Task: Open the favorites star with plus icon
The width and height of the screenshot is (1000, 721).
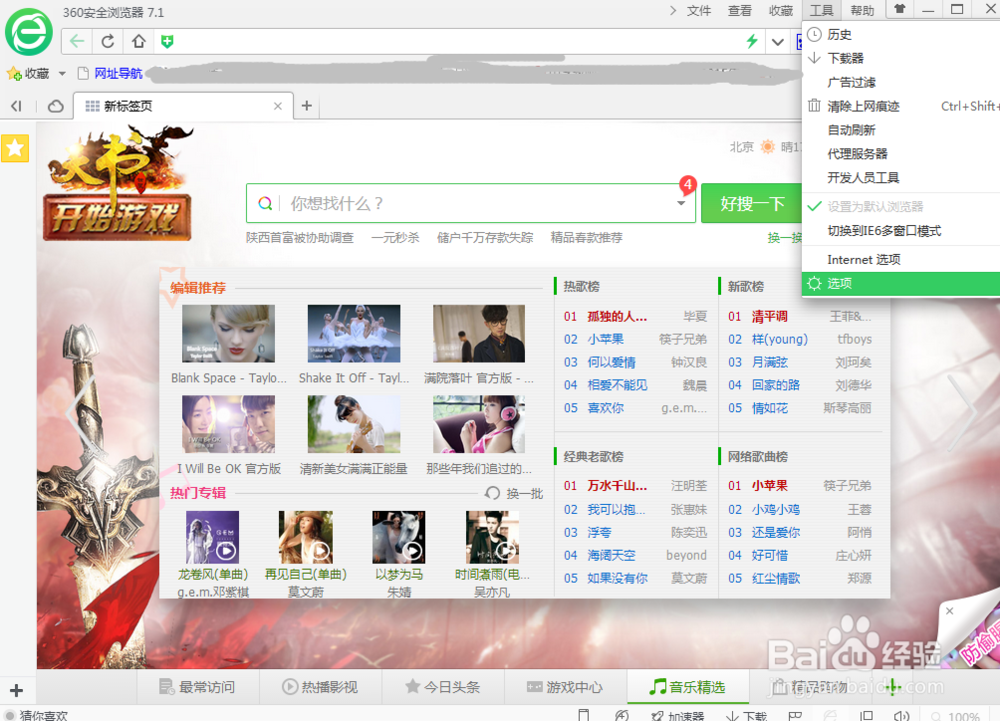Action: point(14,74)
